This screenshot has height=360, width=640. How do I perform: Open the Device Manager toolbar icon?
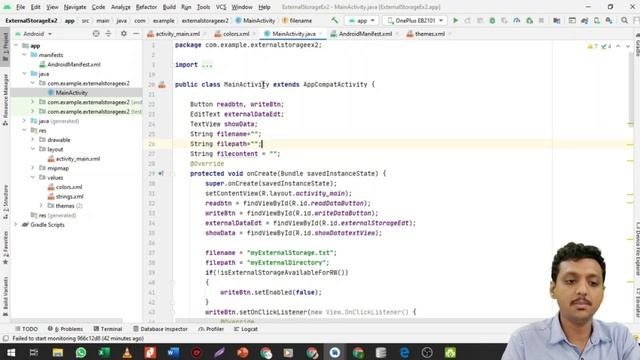[x=597, y=20]
